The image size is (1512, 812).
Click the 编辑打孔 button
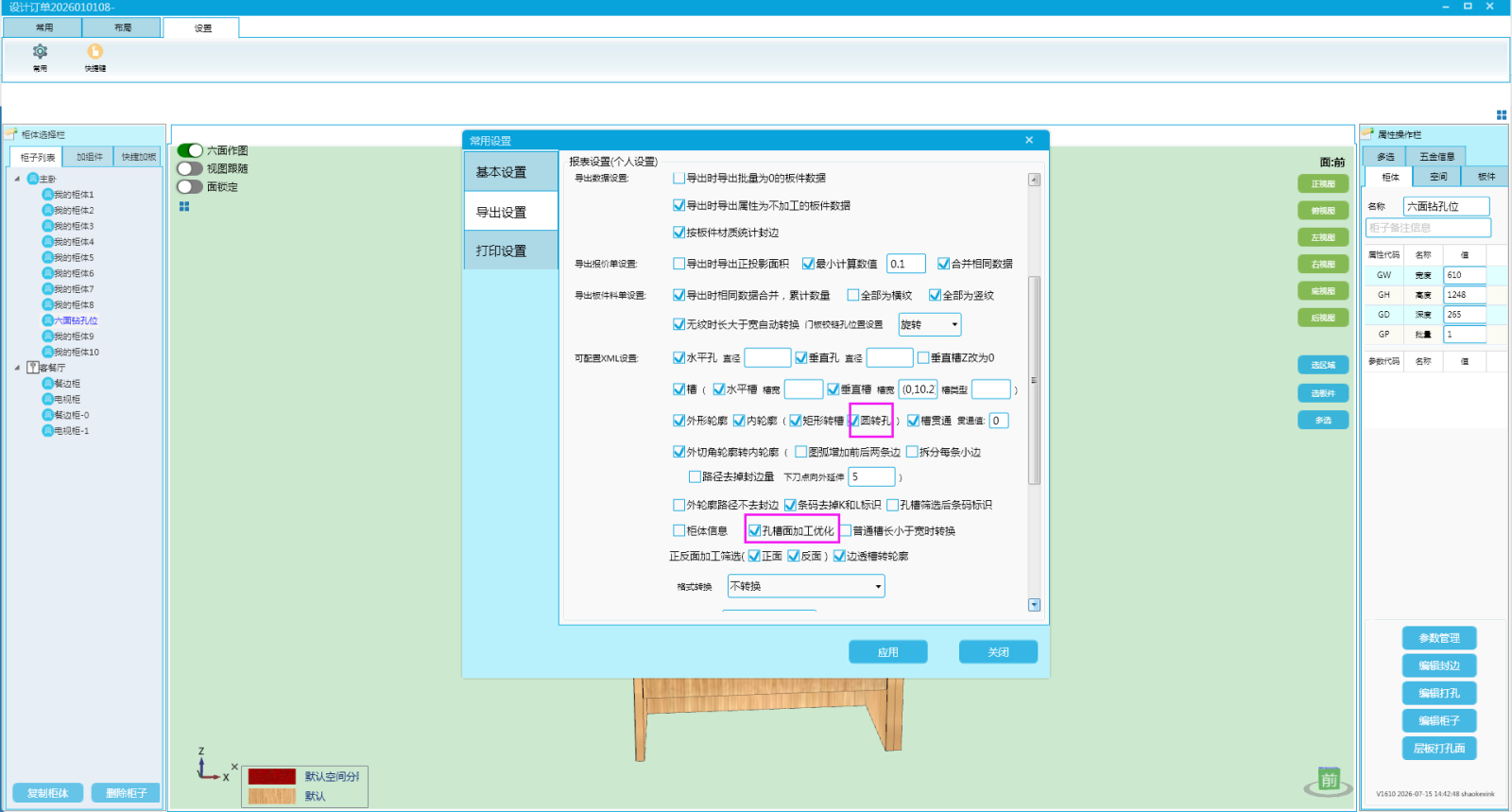pos(1439,693)
